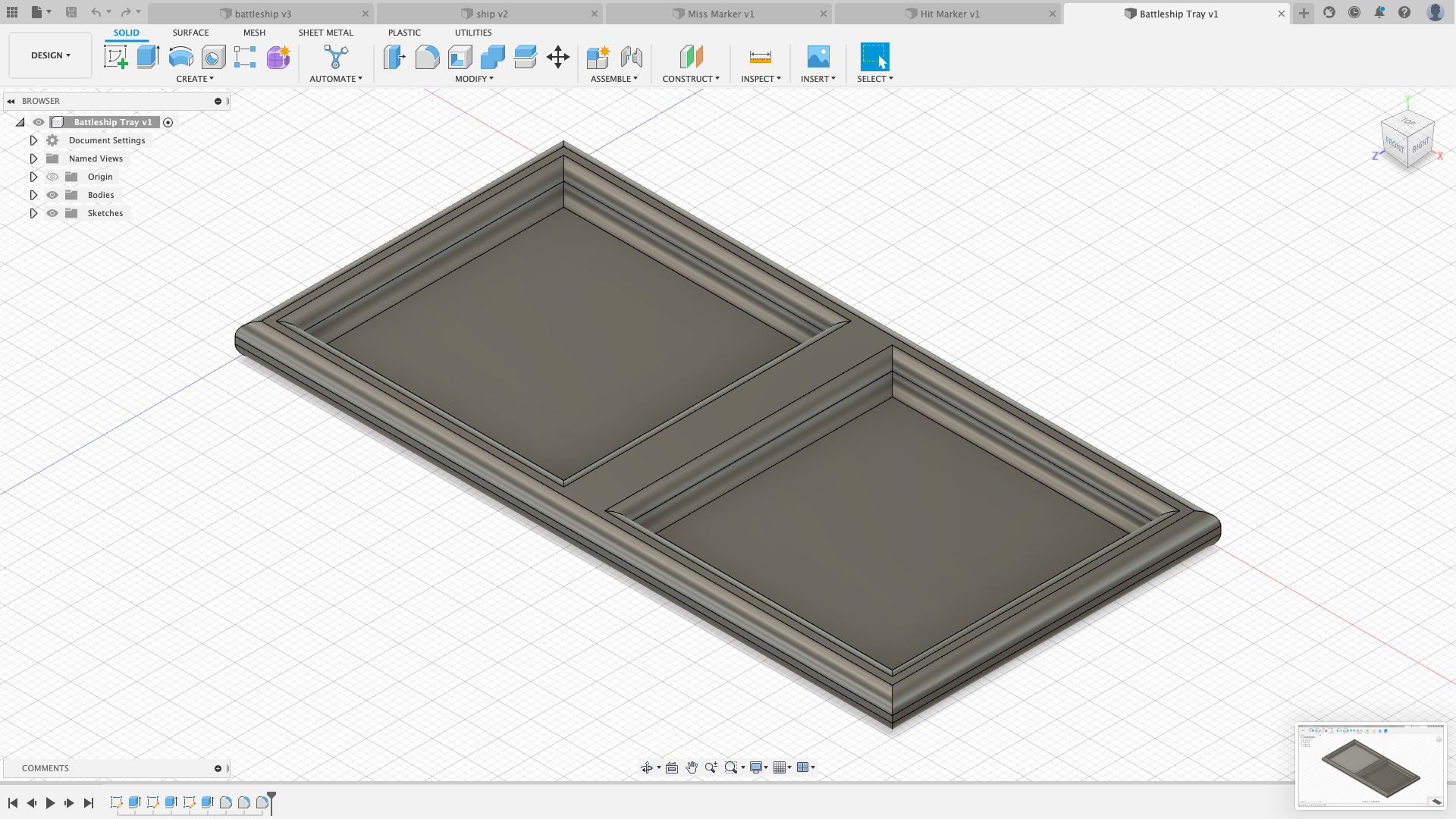Screen dimensions: 1456x819
Task: Select the Extrude tool in Create panel
Action: point(148,57)
